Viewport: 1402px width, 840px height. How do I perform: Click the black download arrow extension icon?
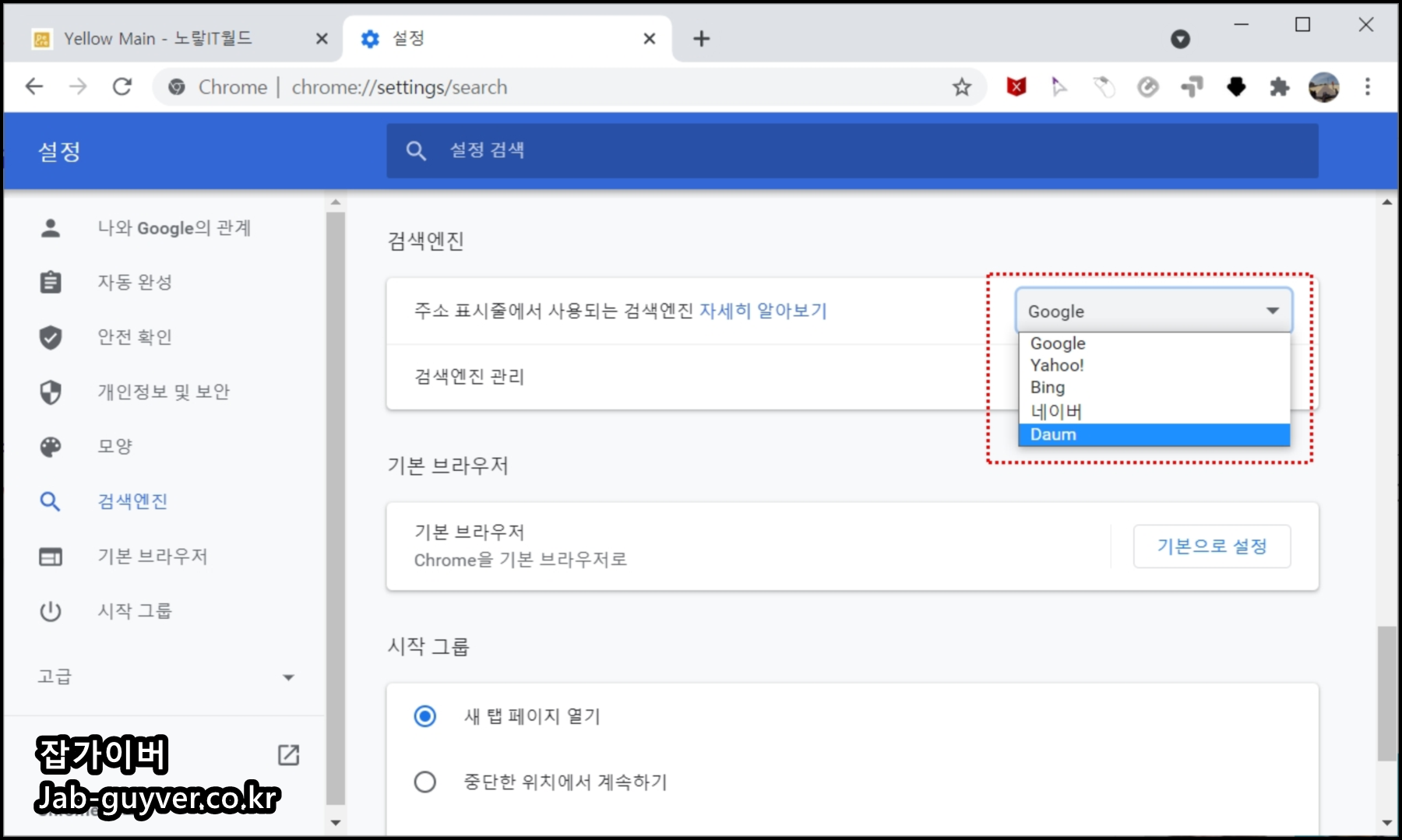pos(1236,86)
